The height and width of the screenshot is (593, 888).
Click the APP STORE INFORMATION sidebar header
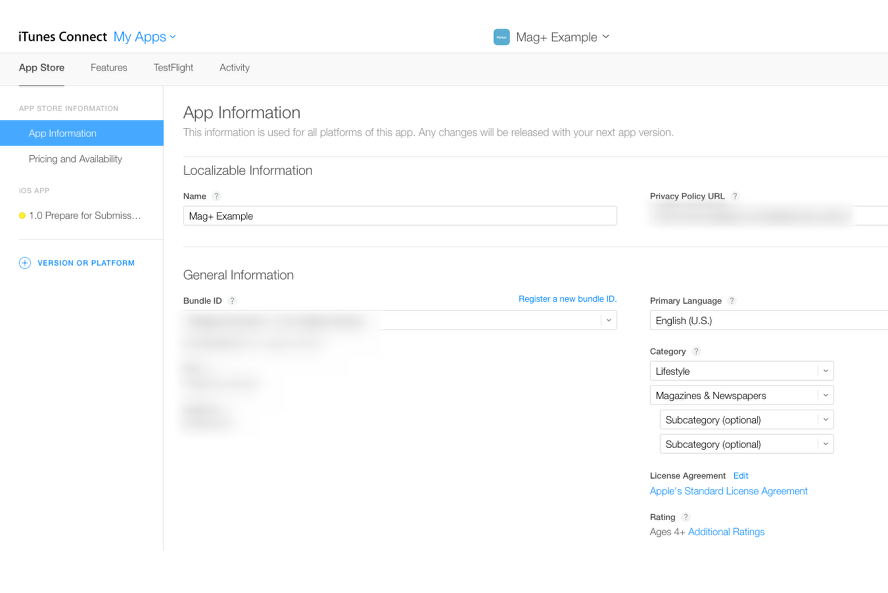click(x=69, y=108)
